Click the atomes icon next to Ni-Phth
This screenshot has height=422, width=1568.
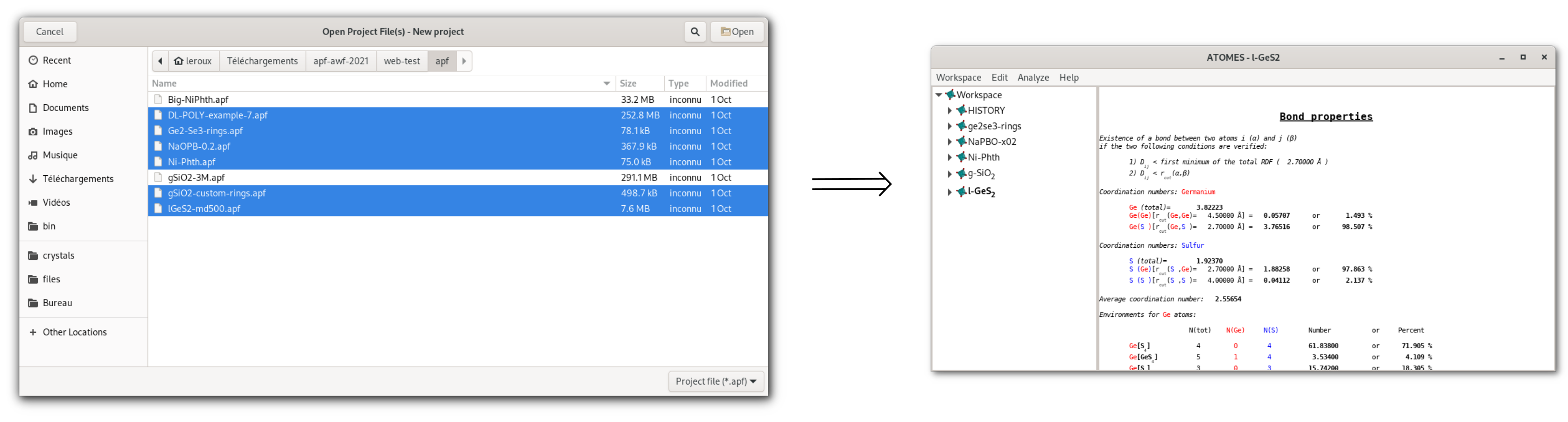pos(961,157)
